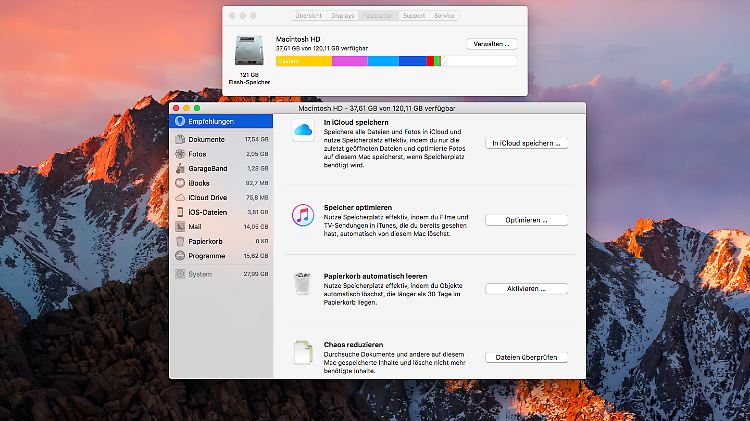Click the iCloud icon beside In iCloud speichern

(303, 130)
